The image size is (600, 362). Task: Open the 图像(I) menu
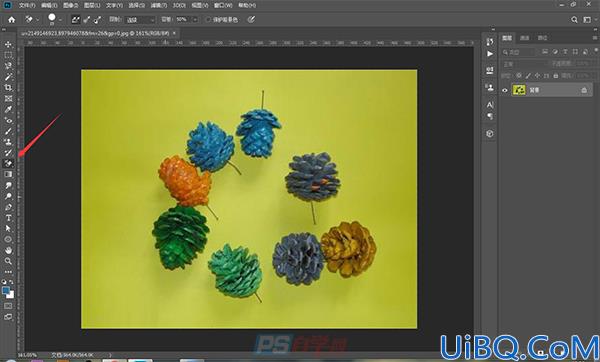(70, 5)
